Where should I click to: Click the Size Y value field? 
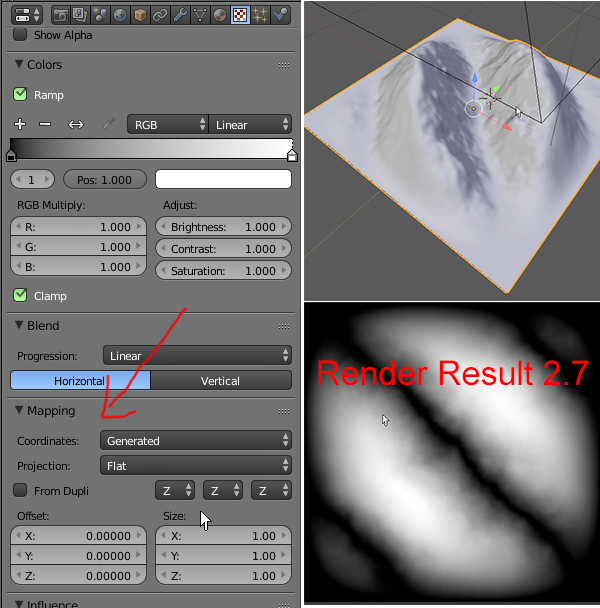coord(223,556)
